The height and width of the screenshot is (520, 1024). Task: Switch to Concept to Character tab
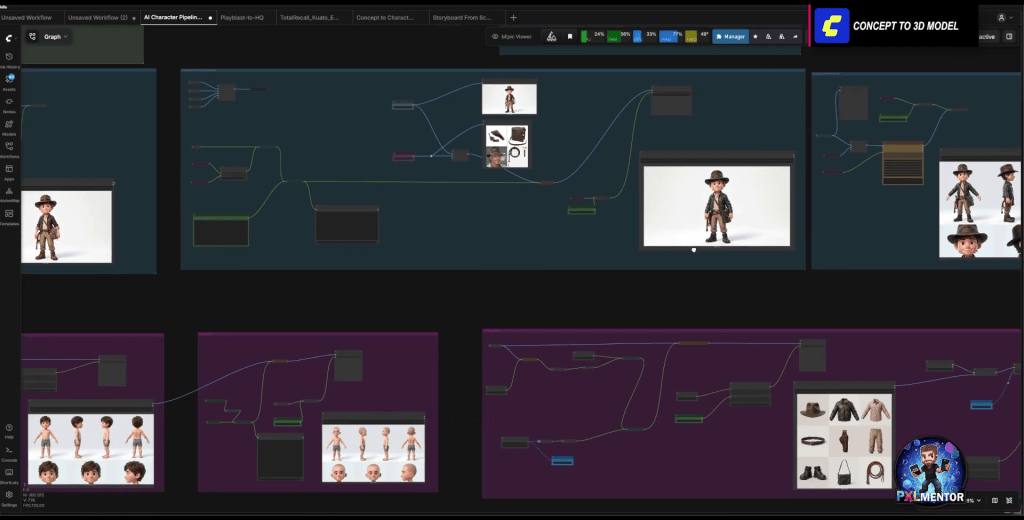tap(391, 18)
